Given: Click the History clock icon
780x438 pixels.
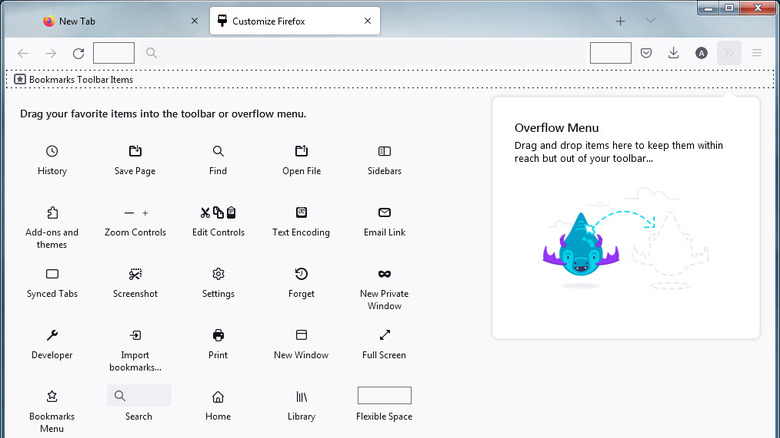Looking at the screenshot, I should pyautogui.click(x=52, y=151).
